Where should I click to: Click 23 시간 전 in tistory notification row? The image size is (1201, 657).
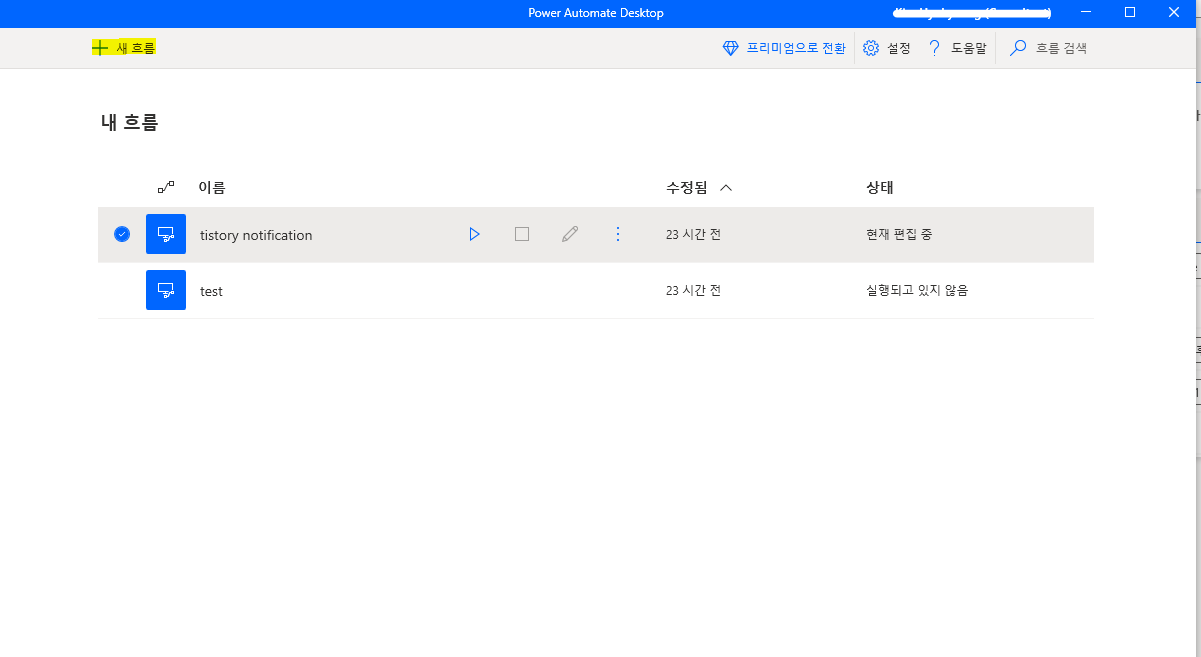tap(693, 235)
